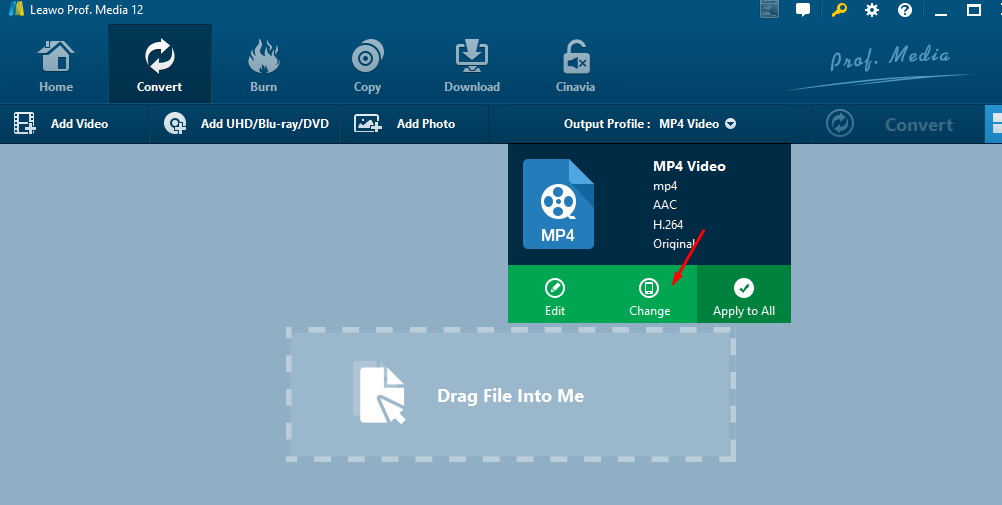Click the MP4 file format thumbnail

(558, 204)
